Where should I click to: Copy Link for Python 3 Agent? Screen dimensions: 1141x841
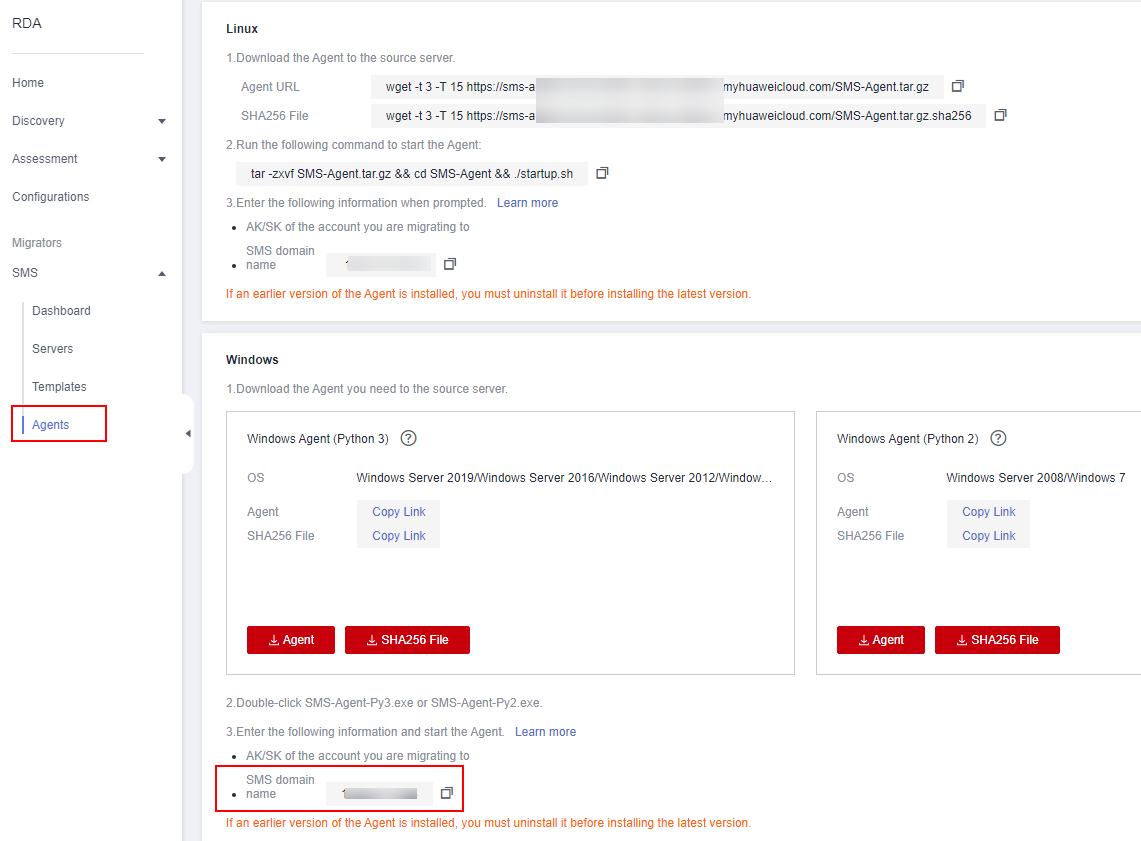point(399,512)
